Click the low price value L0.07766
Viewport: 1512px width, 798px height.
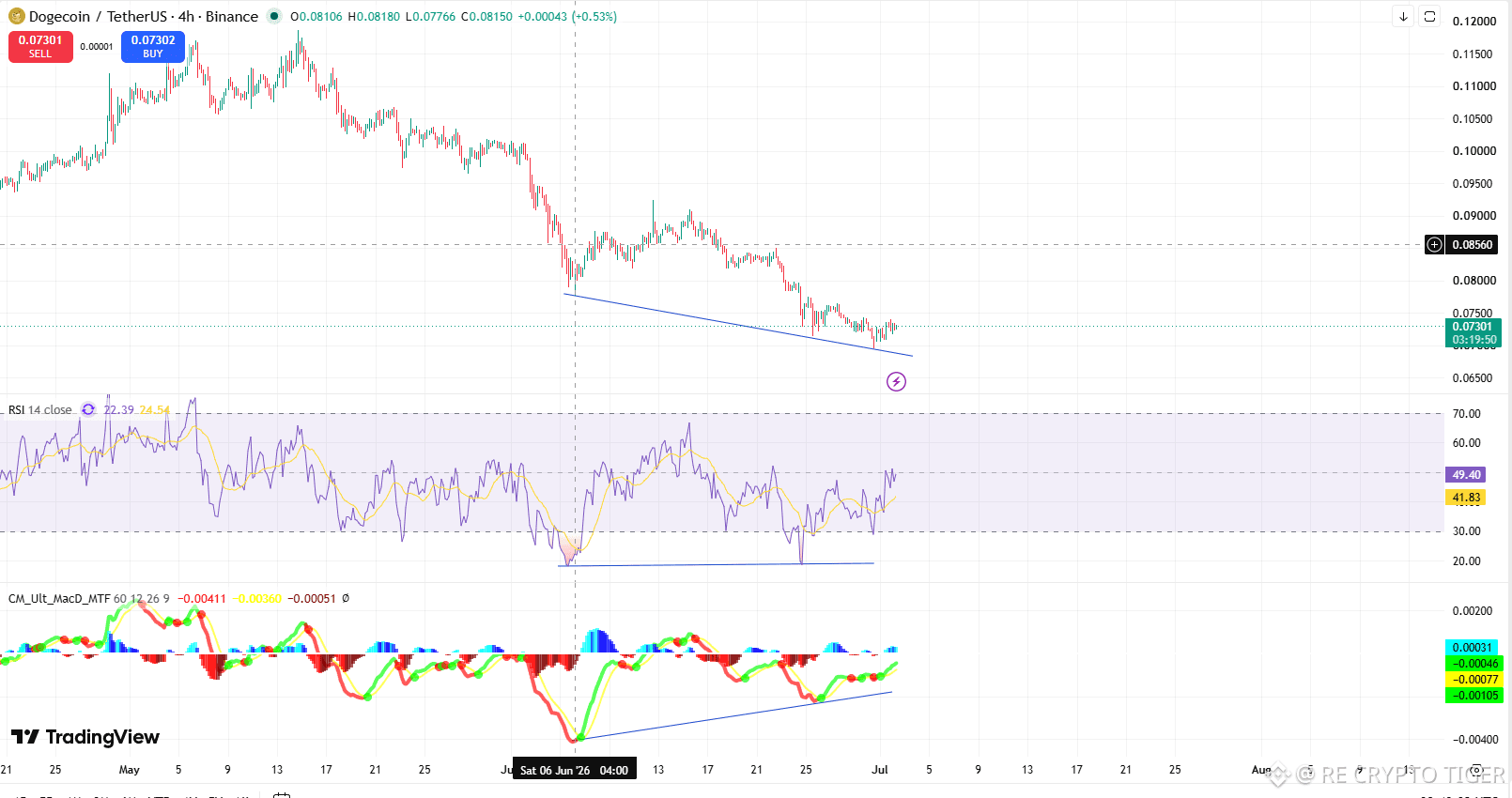[x=431, y=17]
